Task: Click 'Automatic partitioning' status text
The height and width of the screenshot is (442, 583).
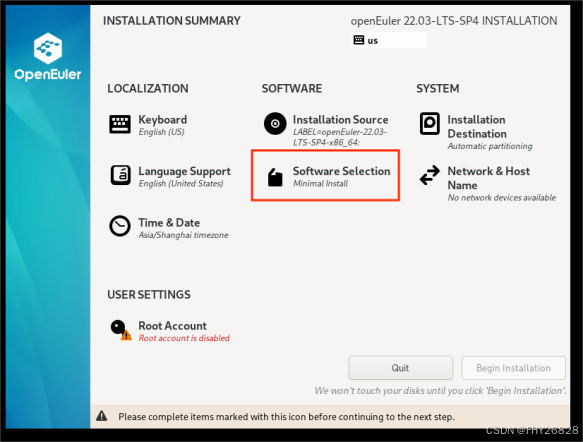Action: coord(490,146)
